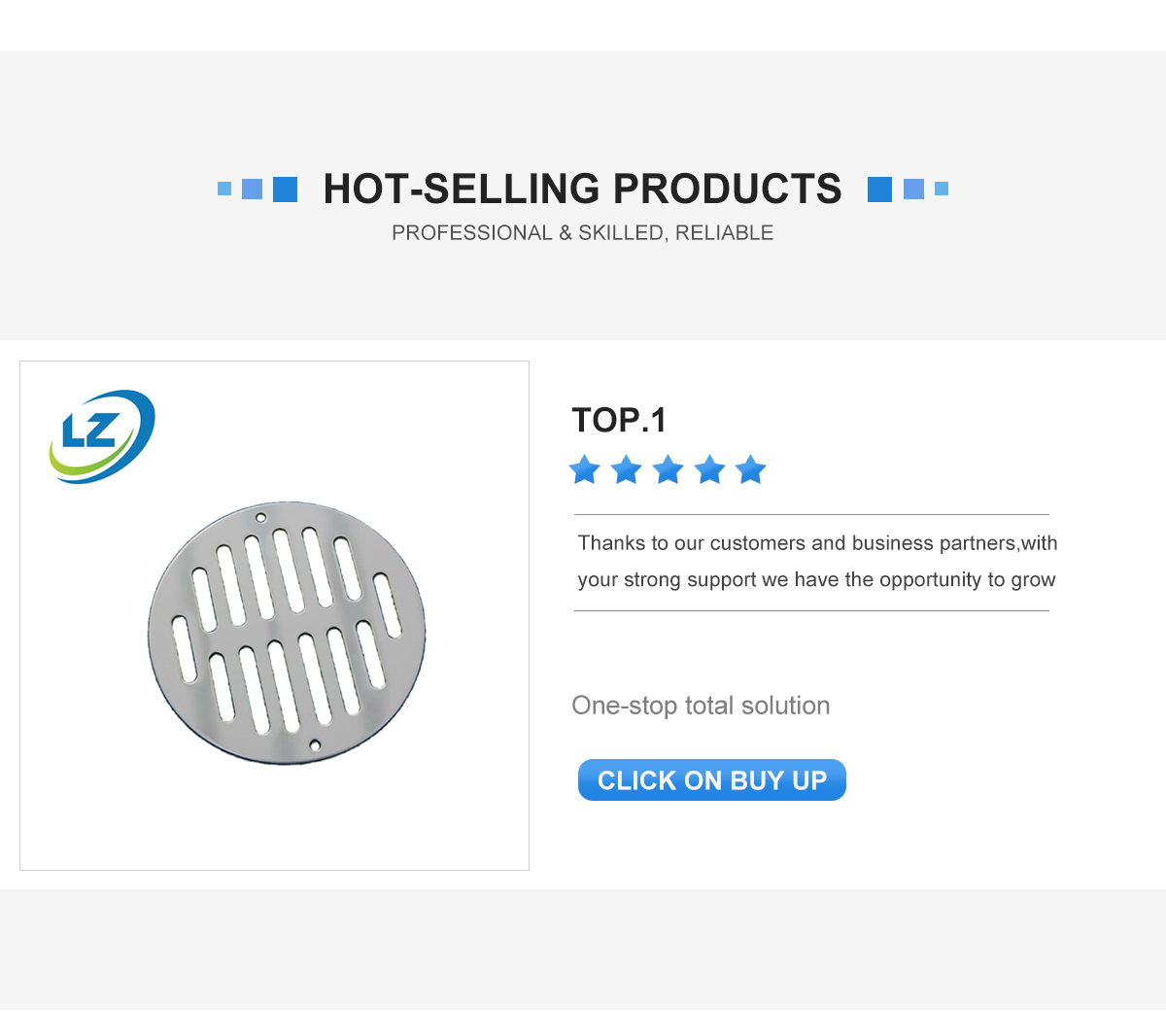The height and width of the screenshot is (1036, 1166).
Task: Open the round drain cover product image
Action: (x=287, y=634)
